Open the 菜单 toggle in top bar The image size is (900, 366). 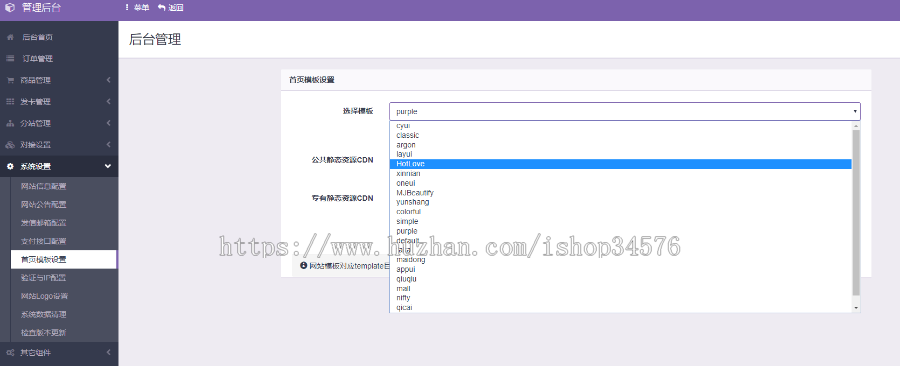(x=137, y=8)
